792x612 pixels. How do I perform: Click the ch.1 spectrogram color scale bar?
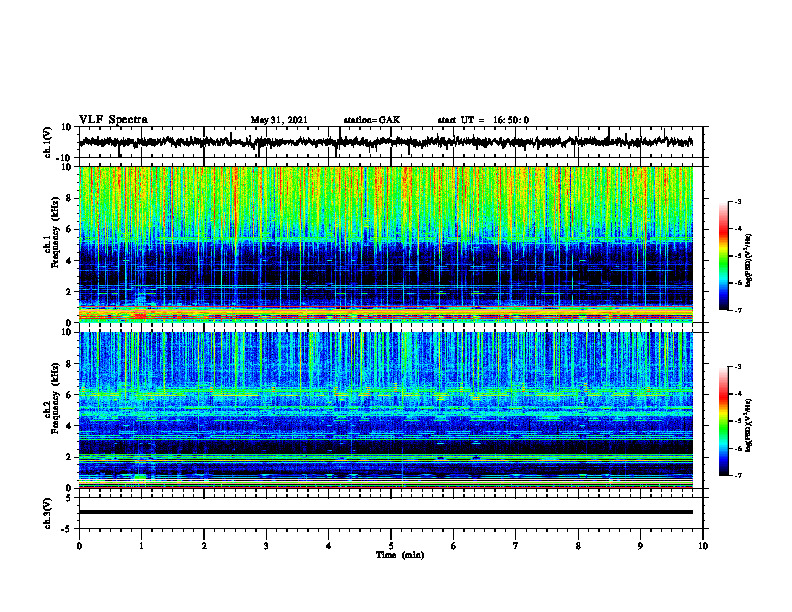[x=724, y=256]
